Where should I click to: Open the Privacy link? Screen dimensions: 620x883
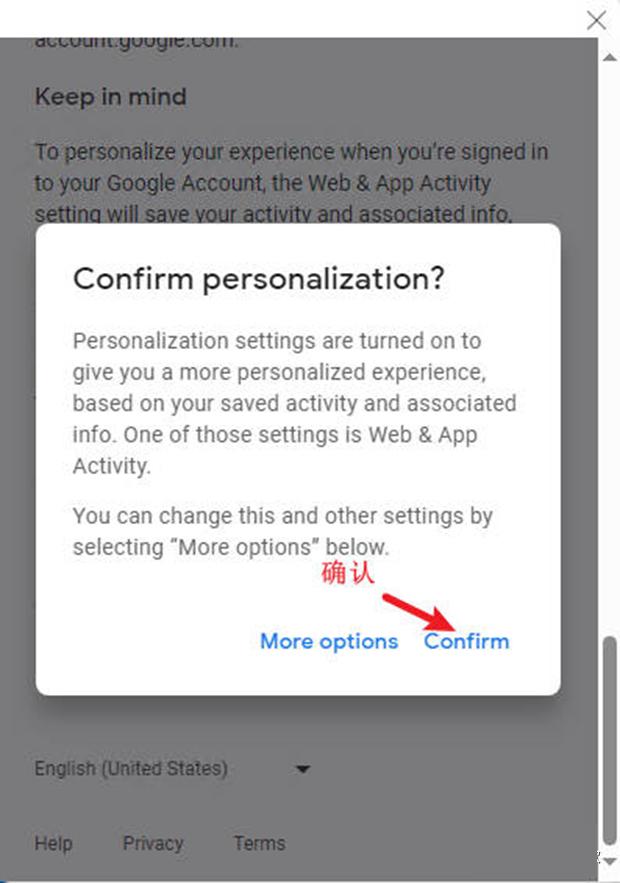click(153, 843)
